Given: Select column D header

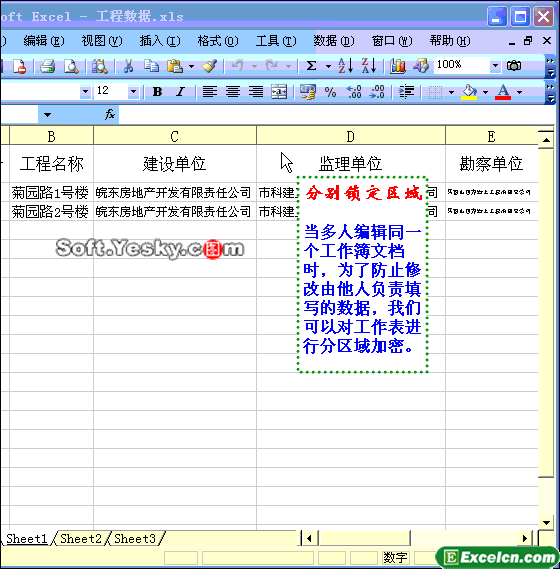Looking at the screenshot, I should tap(351, 136).
